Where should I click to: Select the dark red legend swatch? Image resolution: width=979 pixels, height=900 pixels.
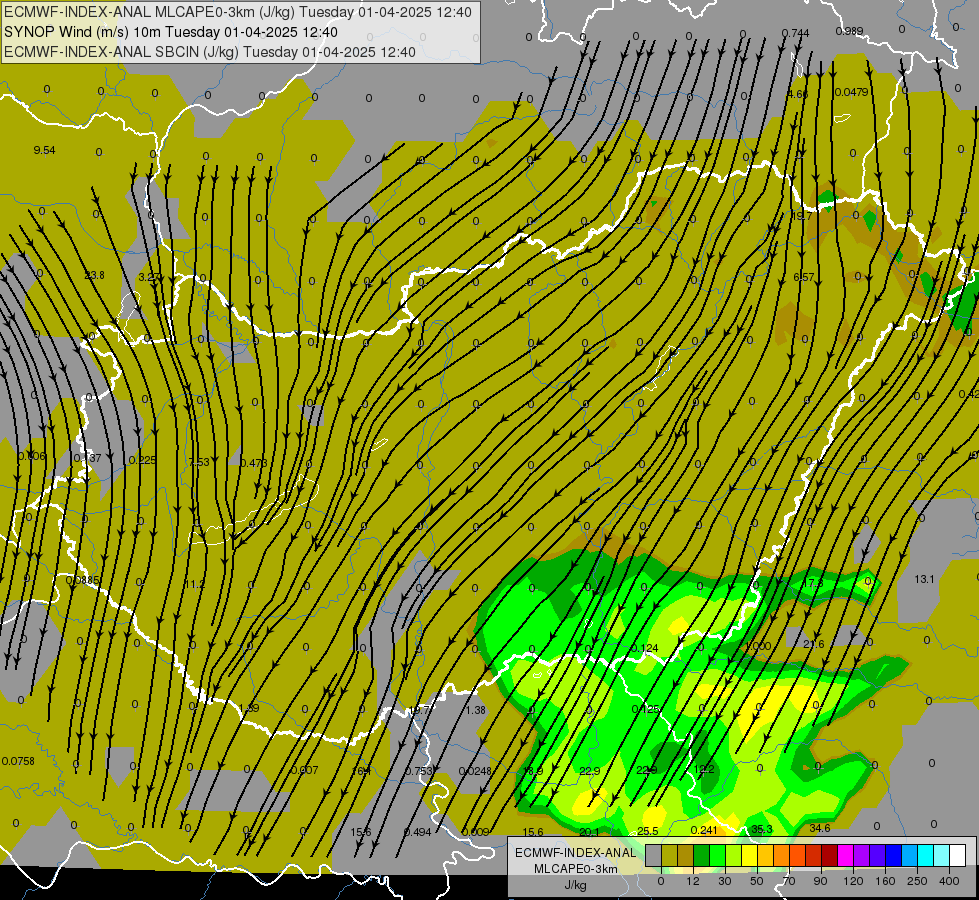point(830,855)
